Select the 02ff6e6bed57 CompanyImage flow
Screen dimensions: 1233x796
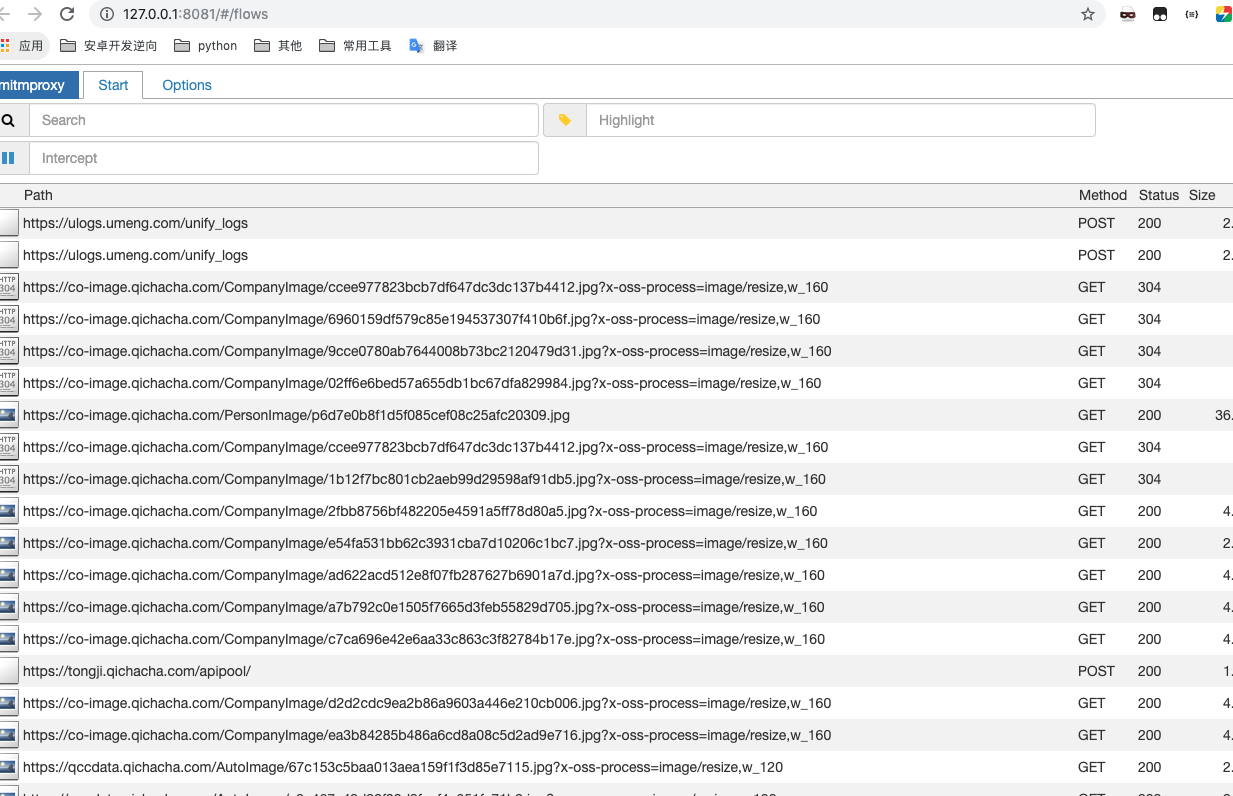[x=616, y=383]
